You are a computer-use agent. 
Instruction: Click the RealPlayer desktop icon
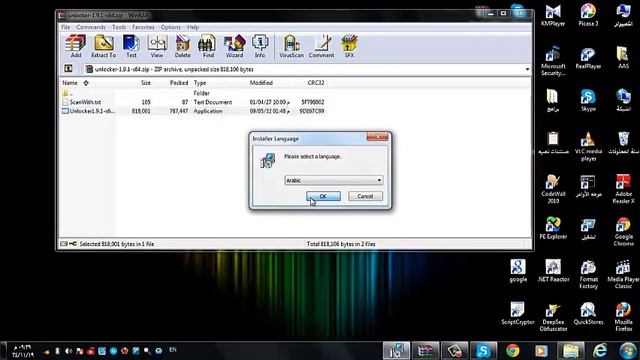tap(588, 58)
